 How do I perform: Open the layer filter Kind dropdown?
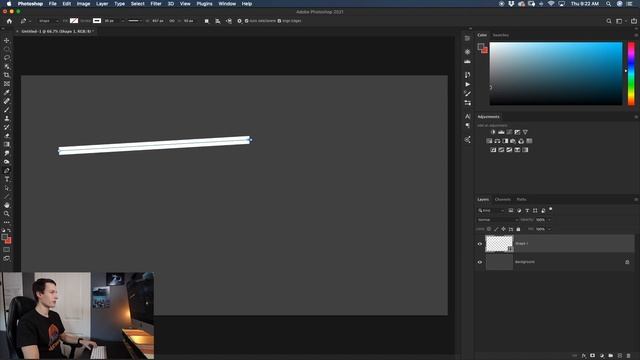tap(491, 211)
